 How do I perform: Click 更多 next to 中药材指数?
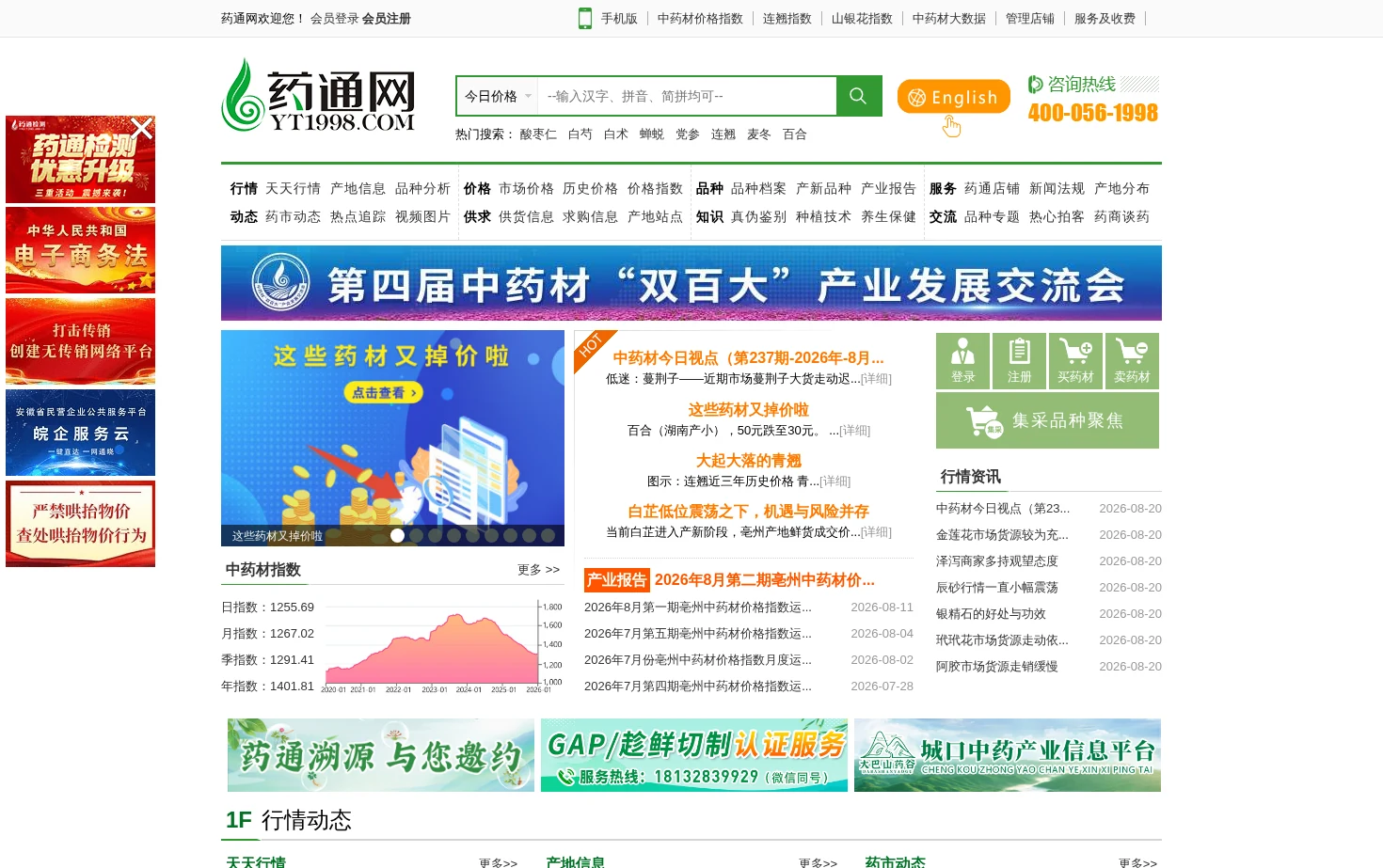pyautogui.click(x=538, y=570)
